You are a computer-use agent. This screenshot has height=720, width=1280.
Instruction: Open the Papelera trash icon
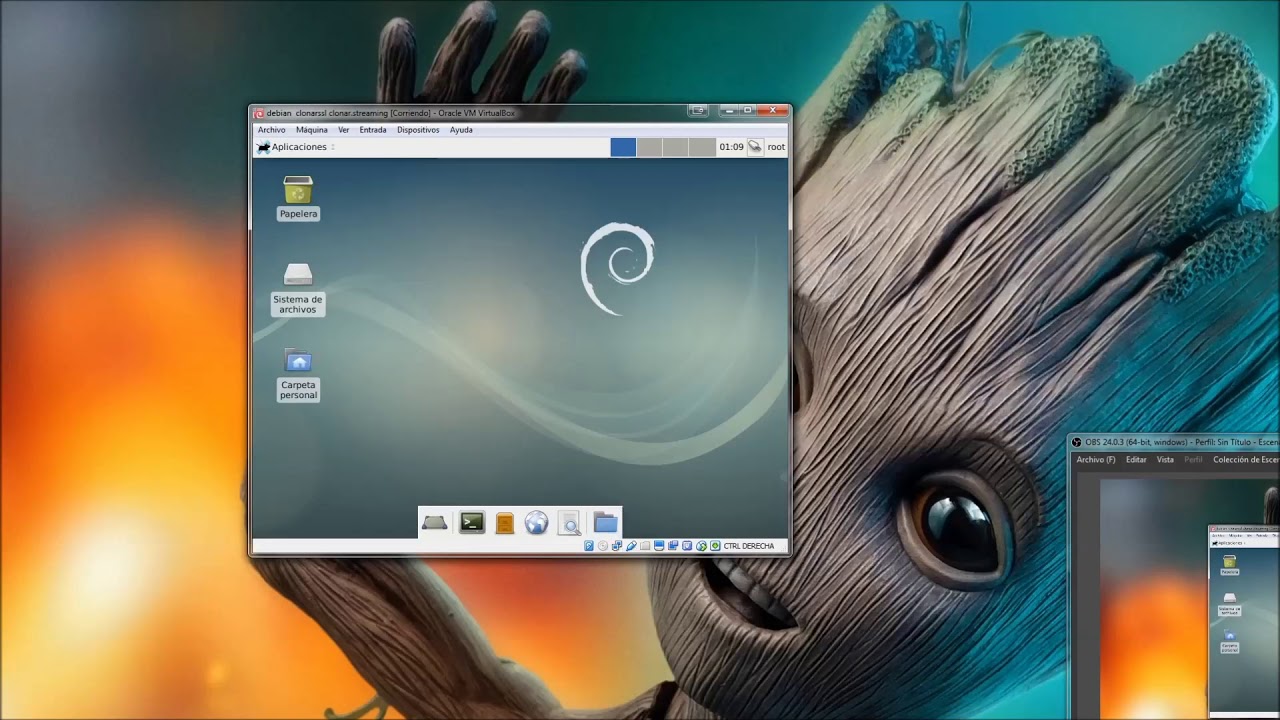[x=298, y=190]
